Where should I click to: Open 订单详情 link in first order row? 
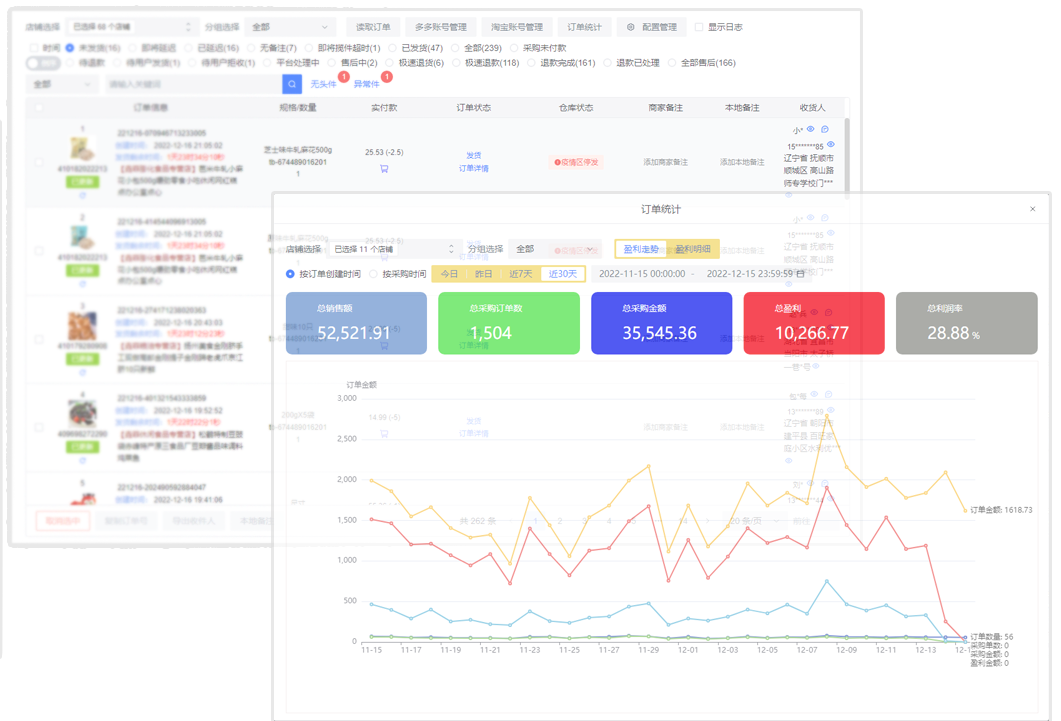click(474, 168)
